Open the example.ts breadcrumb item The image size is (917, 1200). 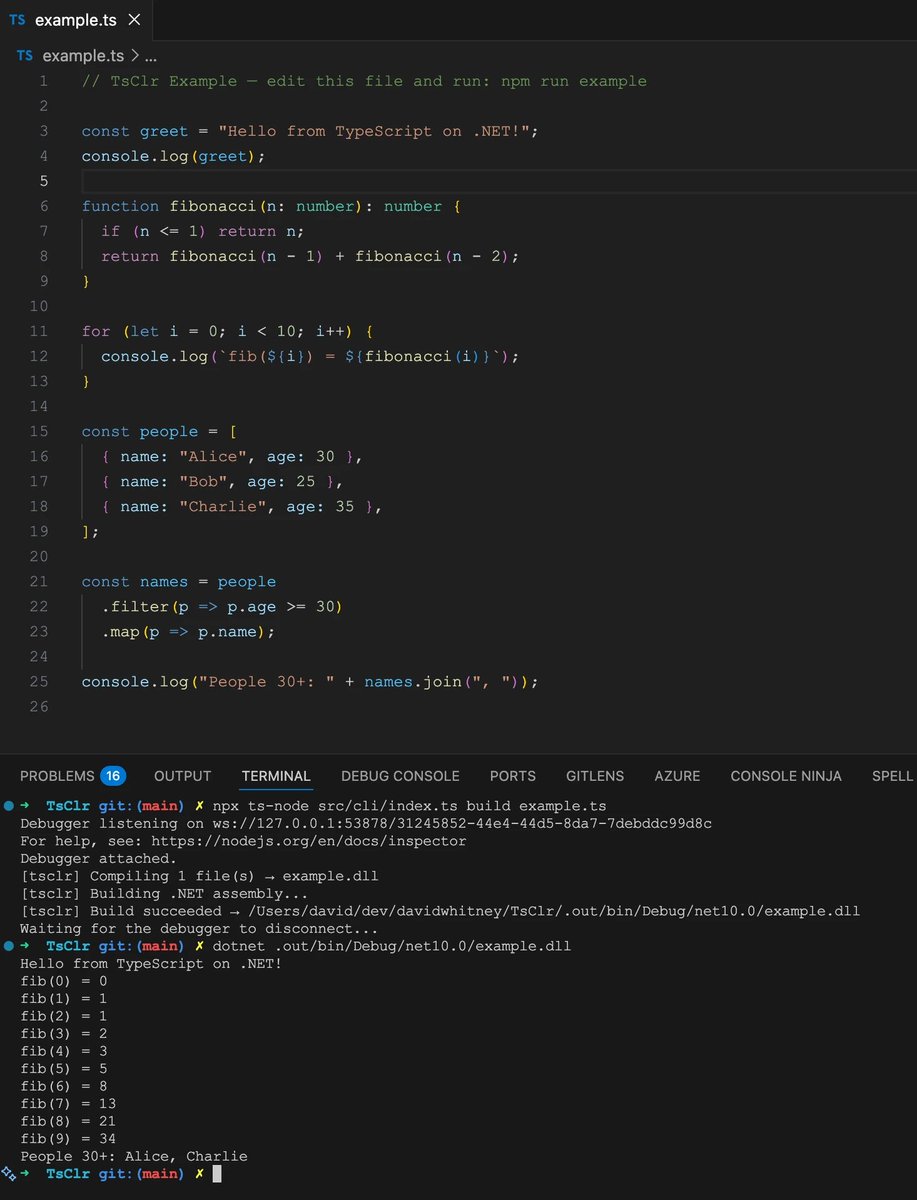click(84, 56)
